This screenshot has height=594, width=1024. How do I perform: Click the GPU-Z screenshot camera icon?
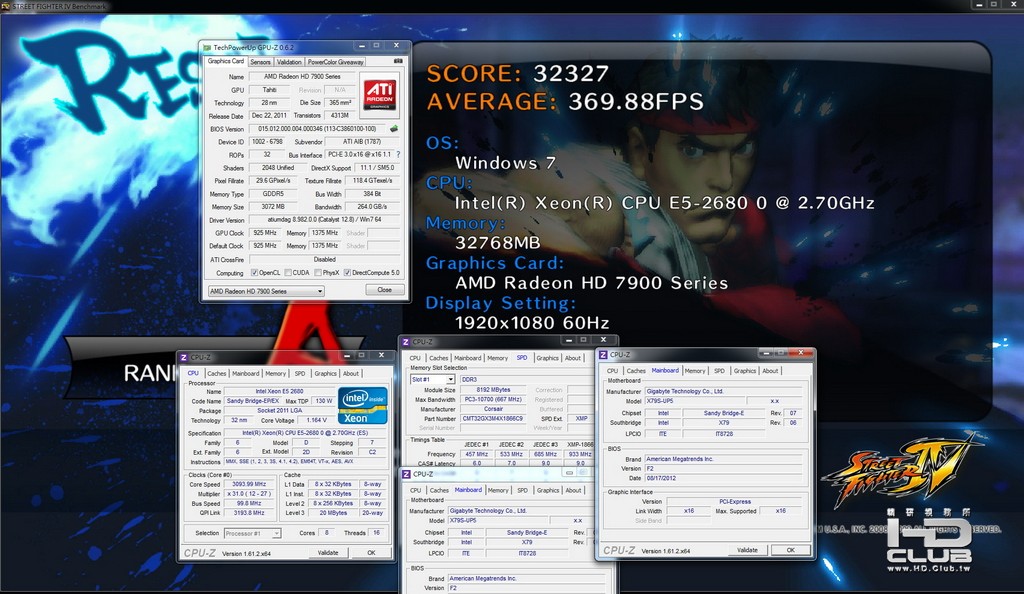(x=398, y=61)
